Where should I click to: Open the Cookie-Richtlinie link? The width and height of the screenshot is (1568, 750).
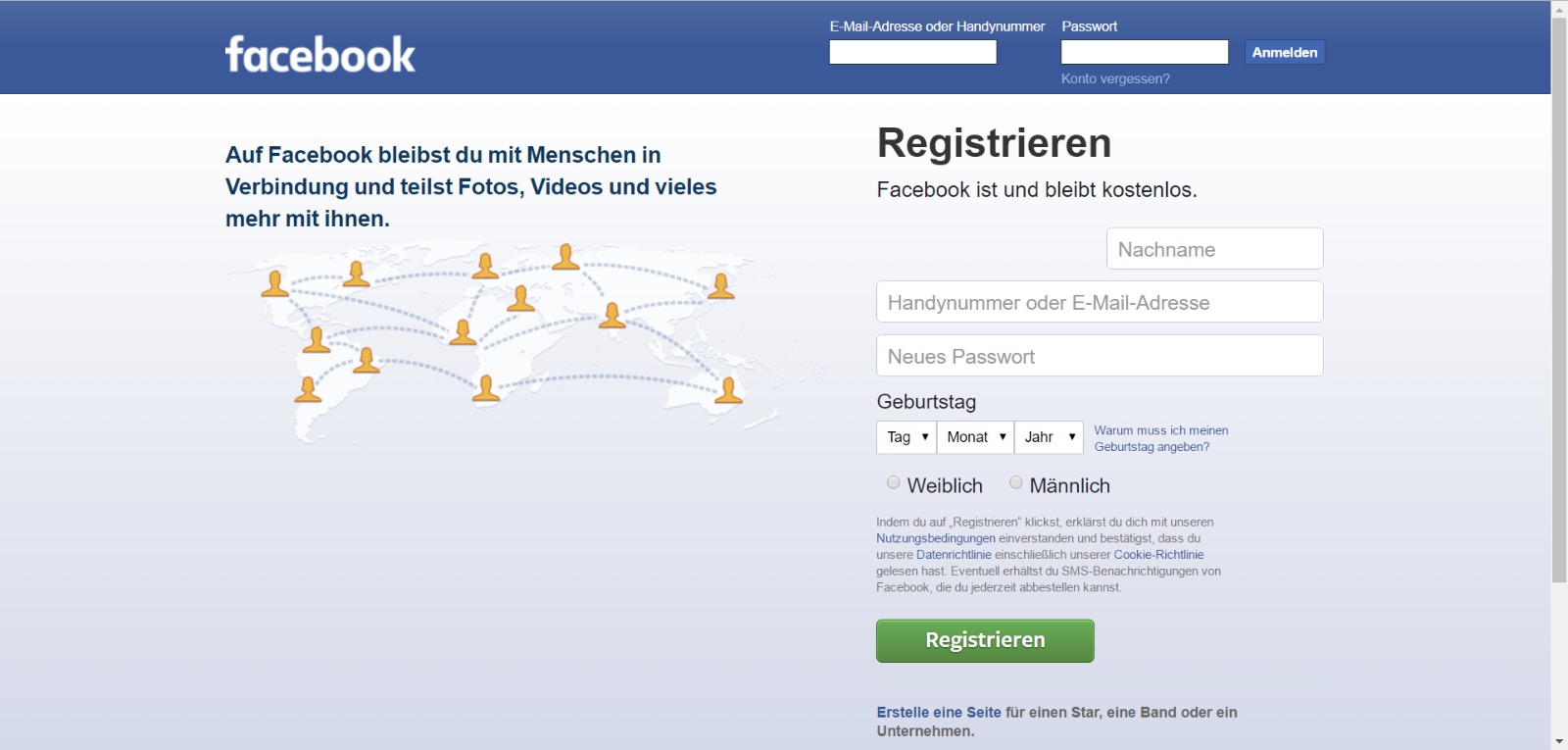click(1158, 555)
